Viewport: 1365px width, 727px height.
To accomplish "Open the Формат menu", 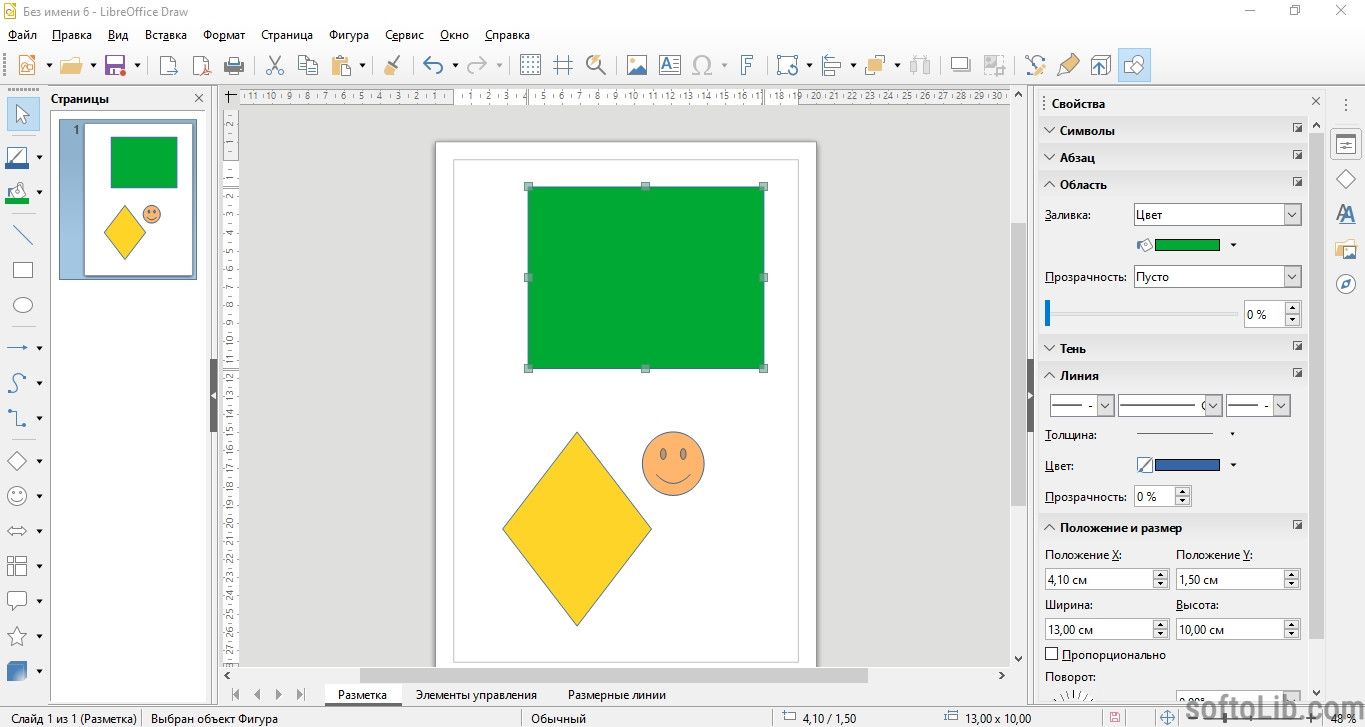I will click(224, 35).
